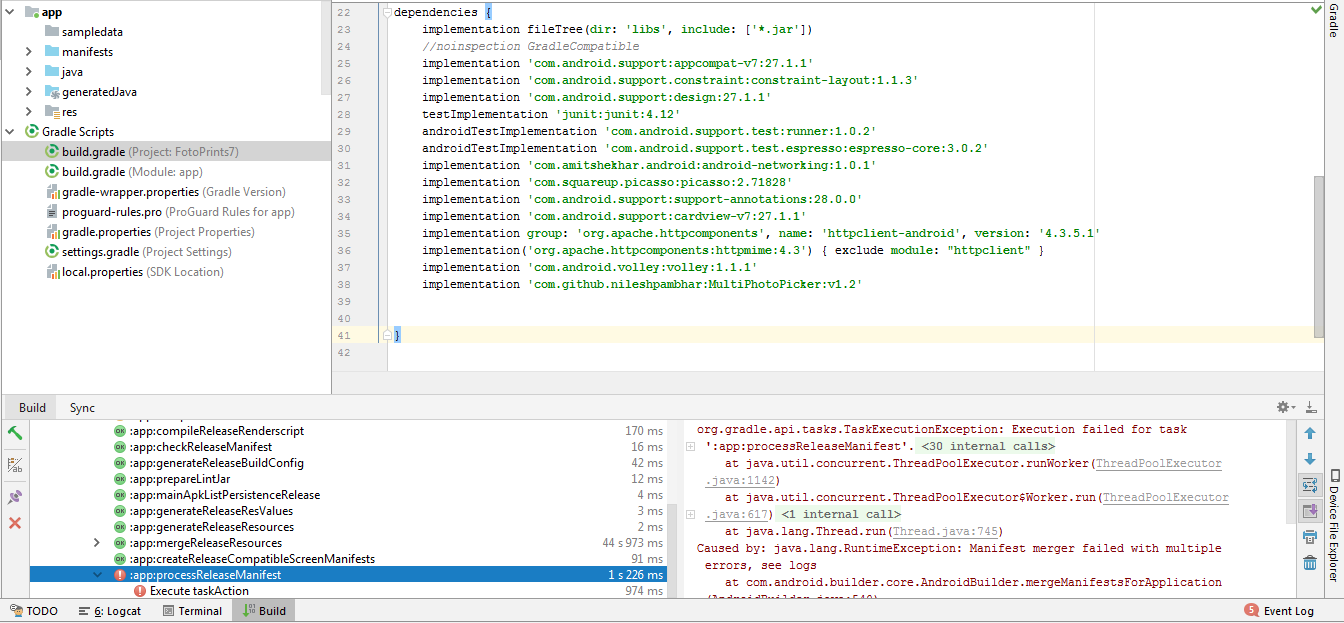Expand the manifests folder
This screenshot has width=1344, height=623.
pyautogui.click(x=29, y=52)
